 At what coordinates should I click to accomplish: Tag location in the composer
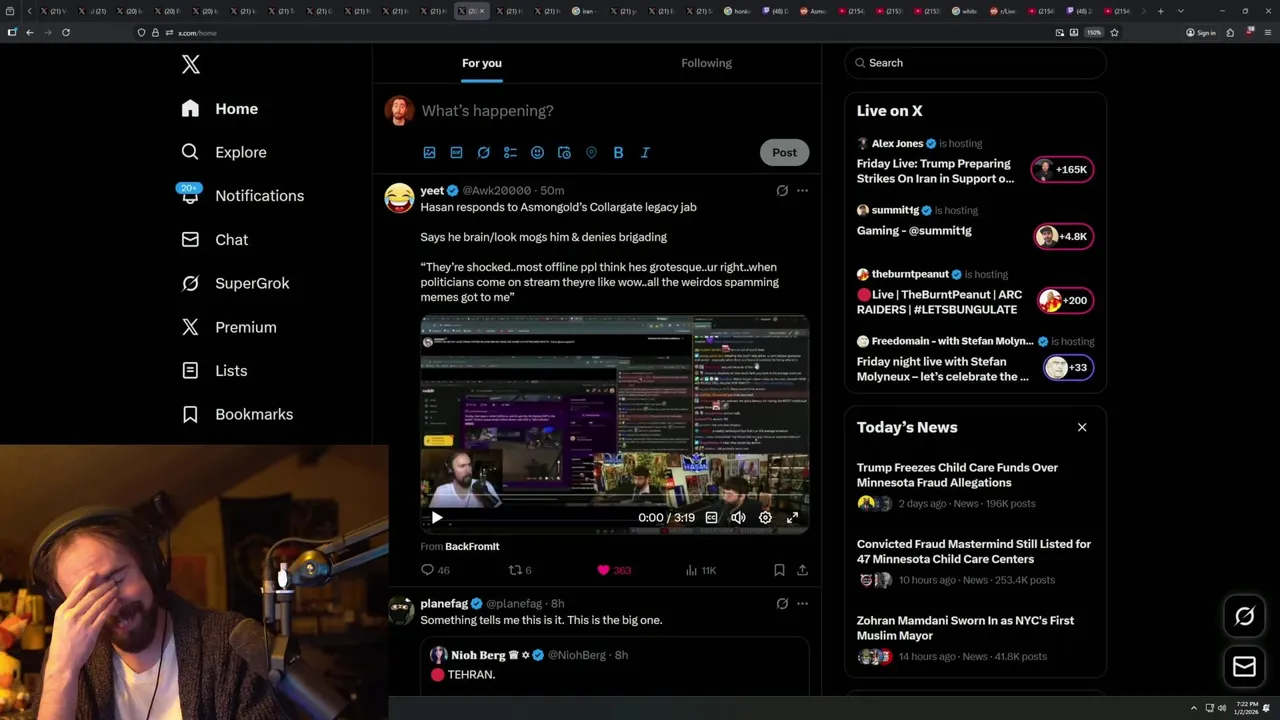coord(591,153)
